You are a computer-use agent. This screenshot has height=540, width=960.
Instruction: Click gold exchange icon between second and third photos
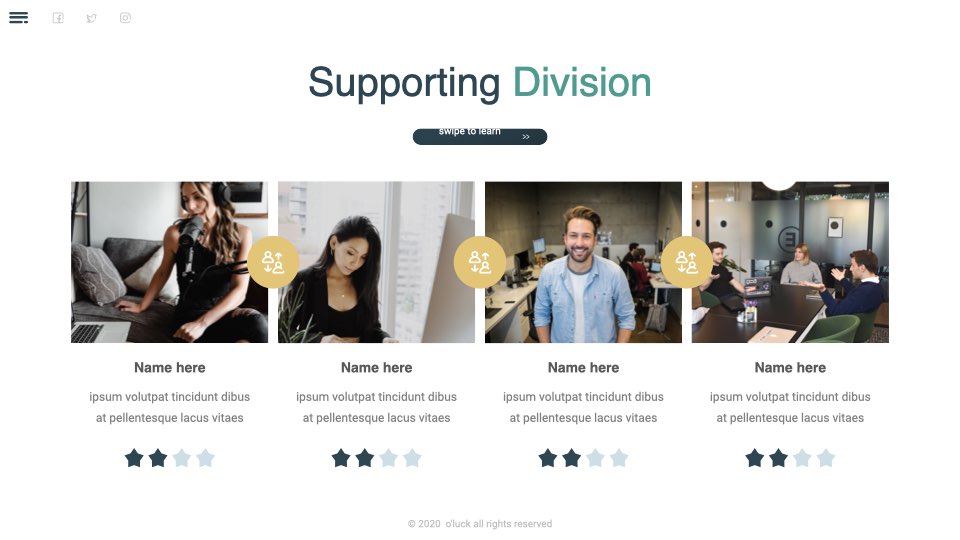point(480,262)
